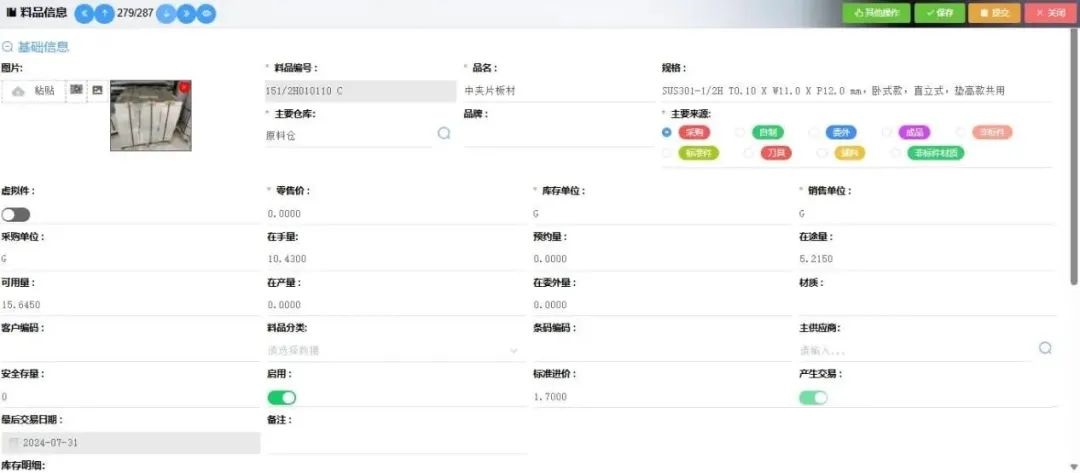
Task: Jump to the last record with the right arrow
Action: click(x=186, y=13)
